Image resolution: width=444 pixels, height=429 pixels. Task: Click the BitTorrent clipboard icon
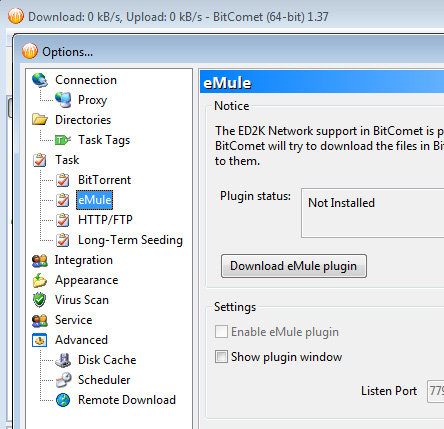pyautogui.click(x=63, y=180)
